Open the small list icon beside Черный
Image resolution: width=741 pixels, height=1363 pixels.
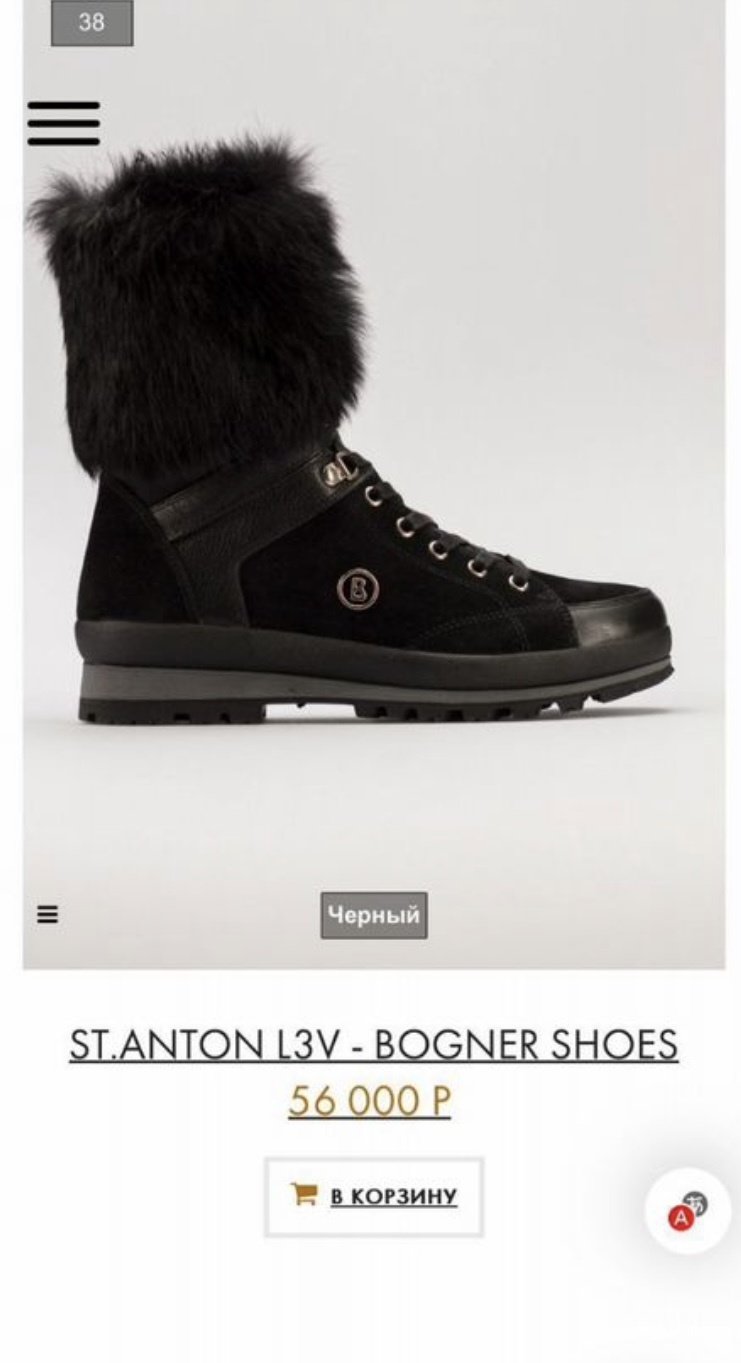(x=47, y=914)
